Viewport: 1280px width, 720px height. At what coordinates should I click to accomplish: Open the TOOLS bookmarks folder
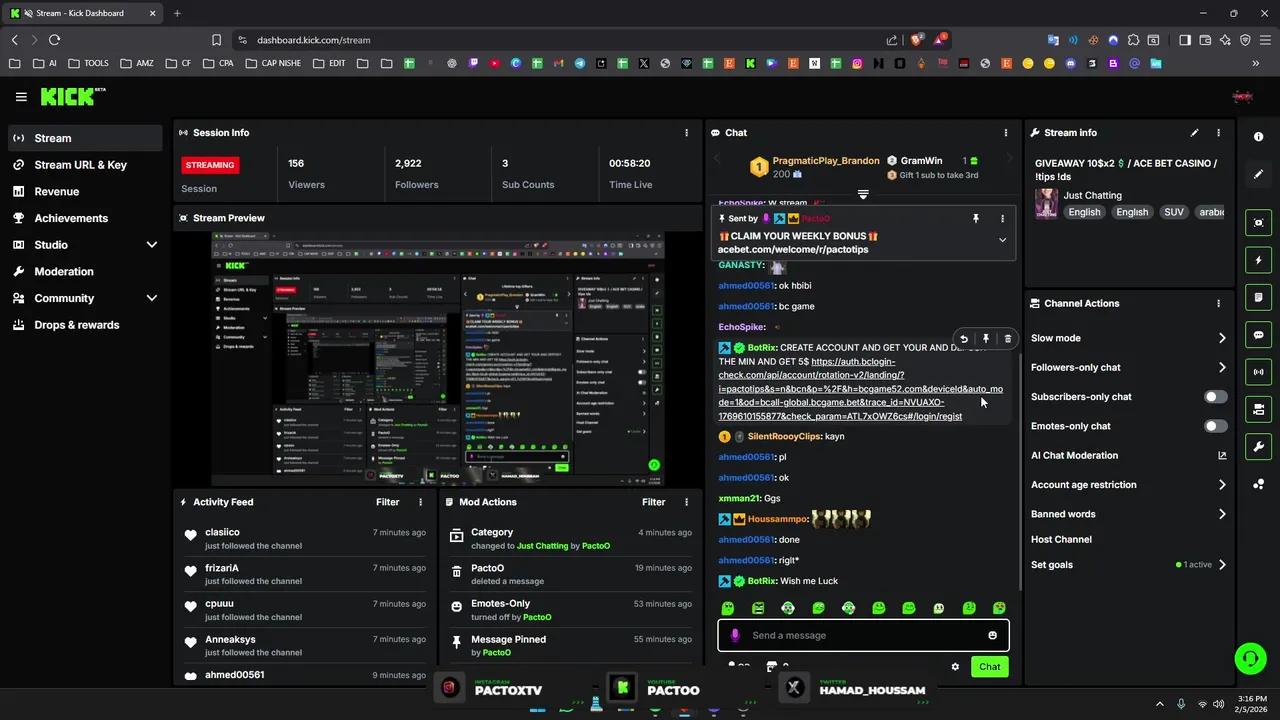point(89,63)
